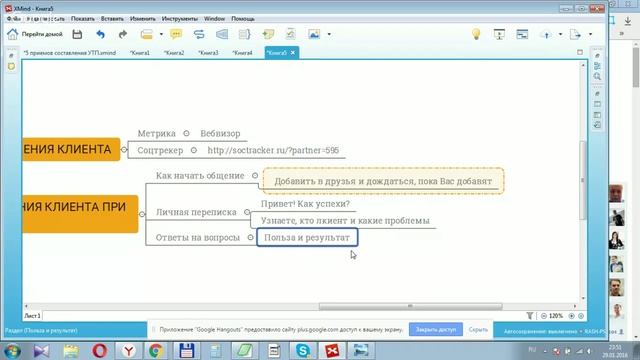Expand the export dropdown arrow

[x=590, y=34]
